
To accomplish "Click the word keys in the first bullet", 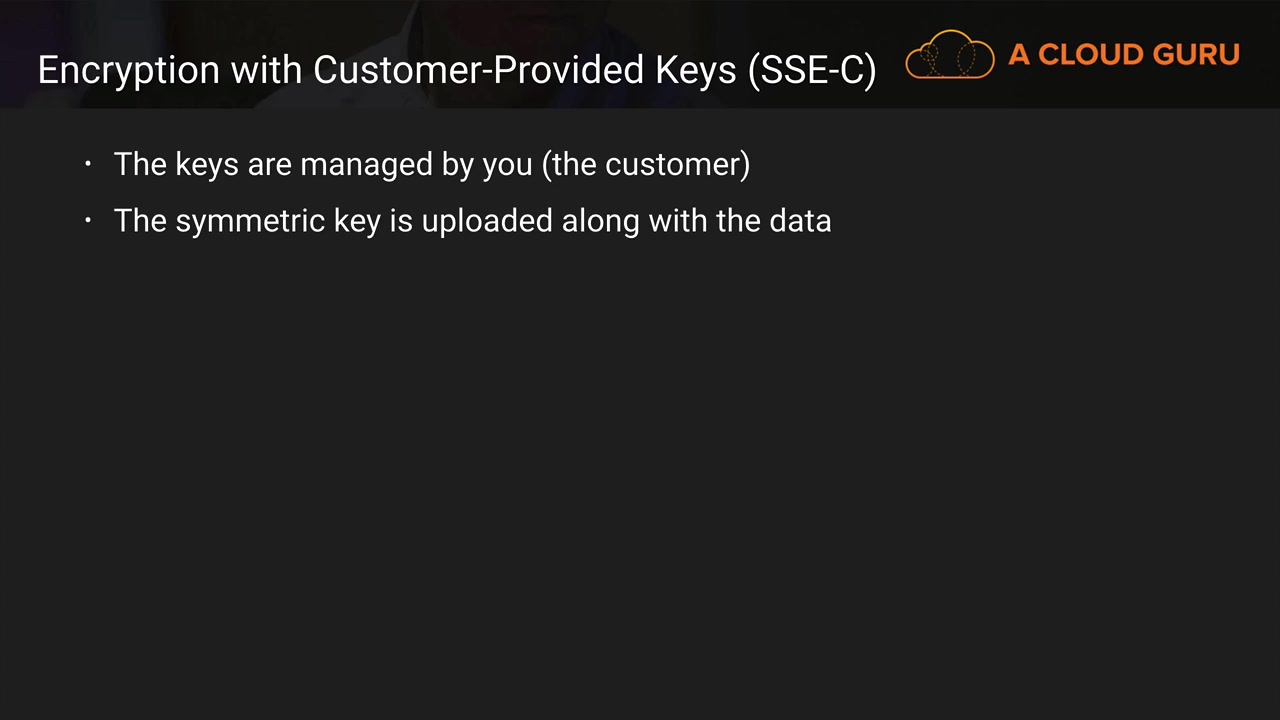I will tap(207, 164).
